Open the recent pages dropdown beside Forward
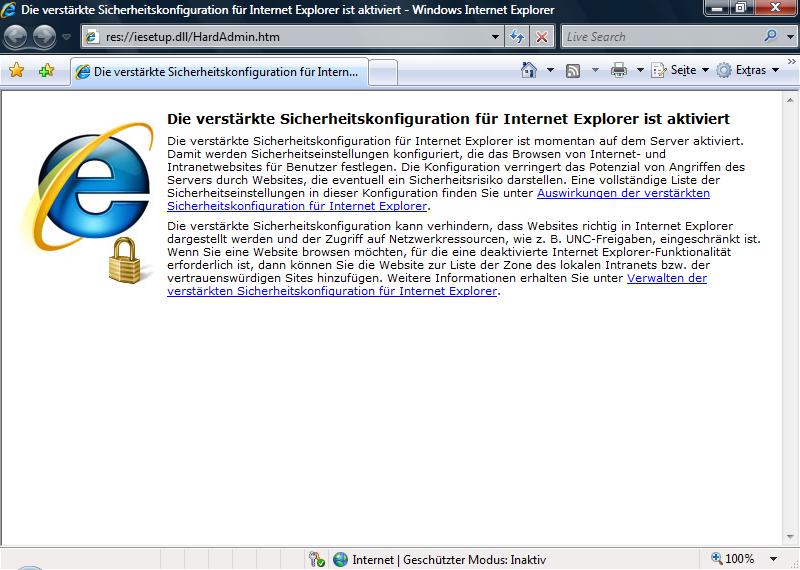The height and width of the screenshot is (570, 800). [66, 37]
